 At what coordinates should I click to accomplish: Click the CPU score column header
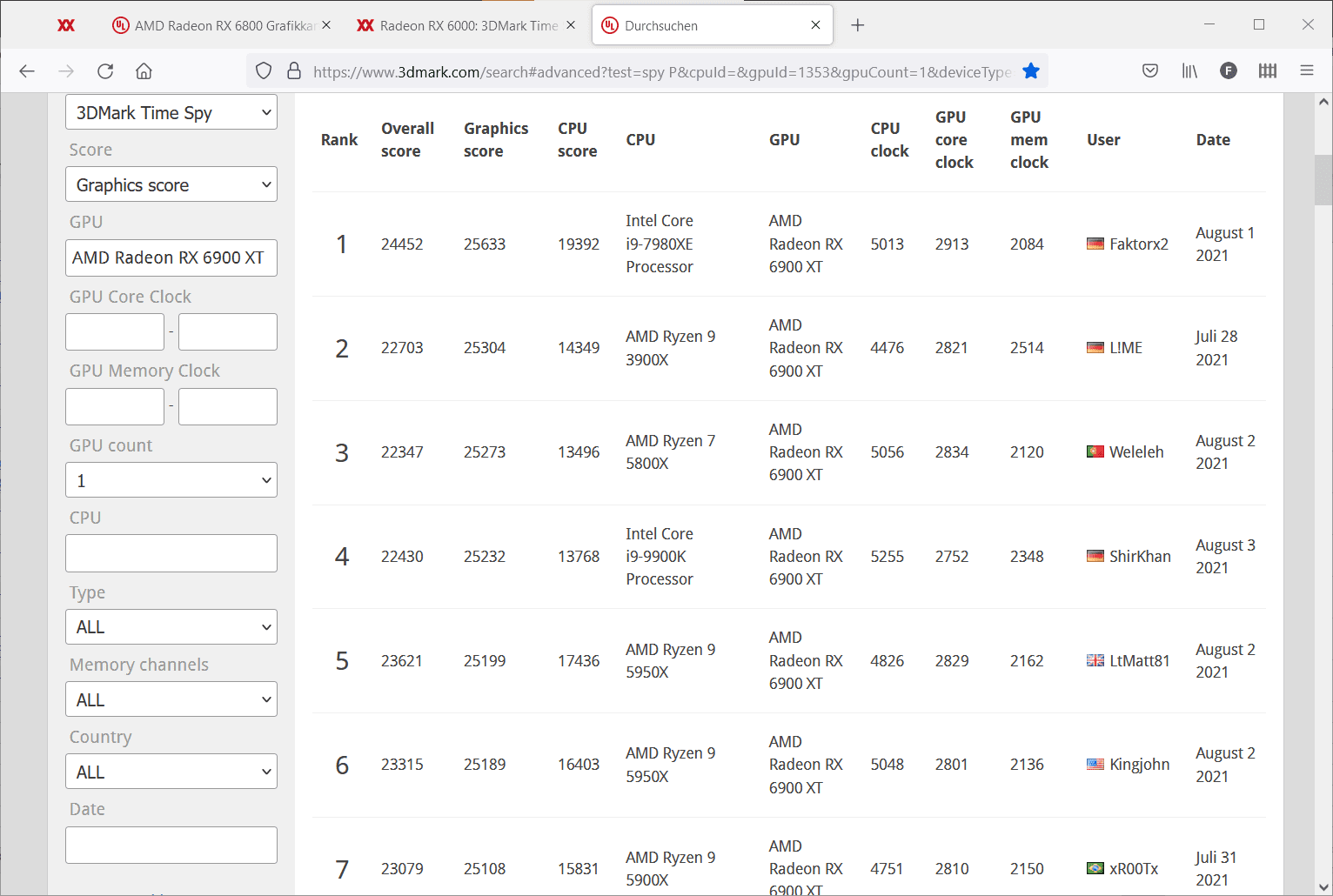(577, 139)
